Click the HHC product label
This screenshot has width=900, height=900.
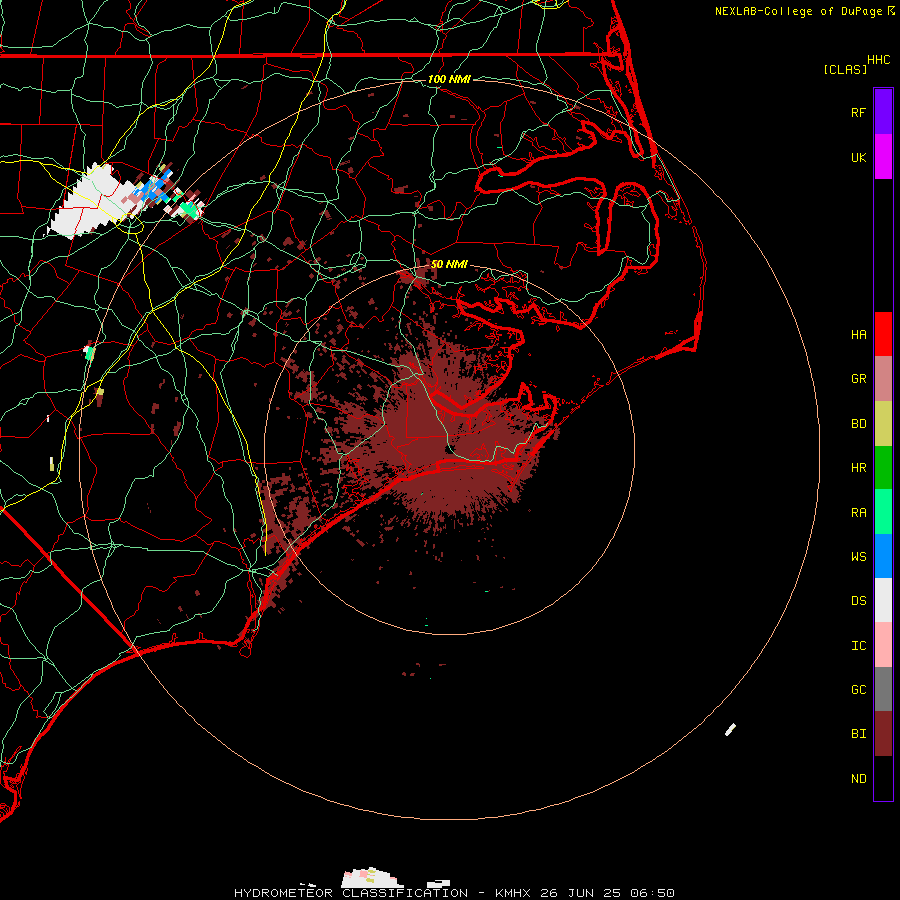coord(878,60)
